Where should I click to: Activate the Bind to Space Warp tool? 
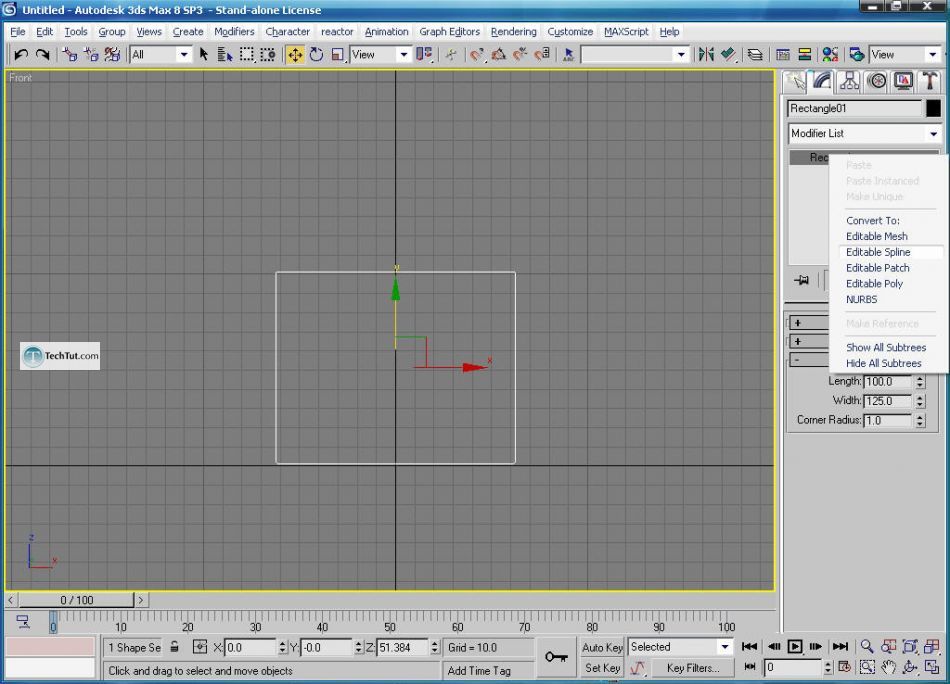[112, 55]
